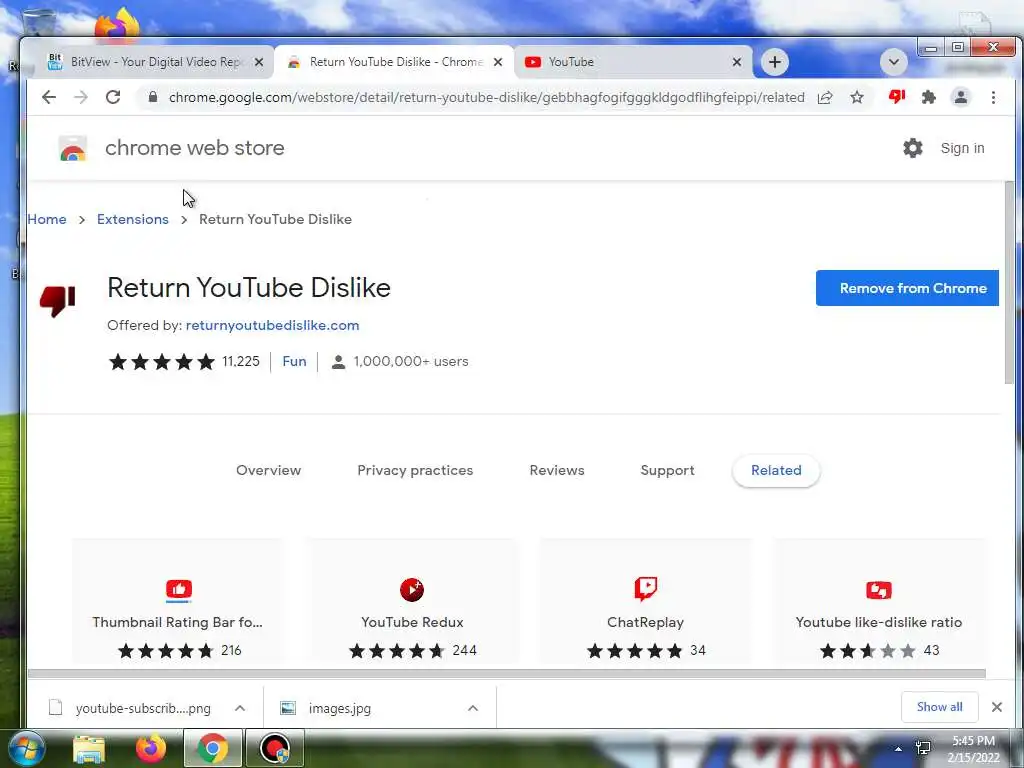Show hidden system tray icons
The width and height of the screenshot is (1024, 768).
899,749
